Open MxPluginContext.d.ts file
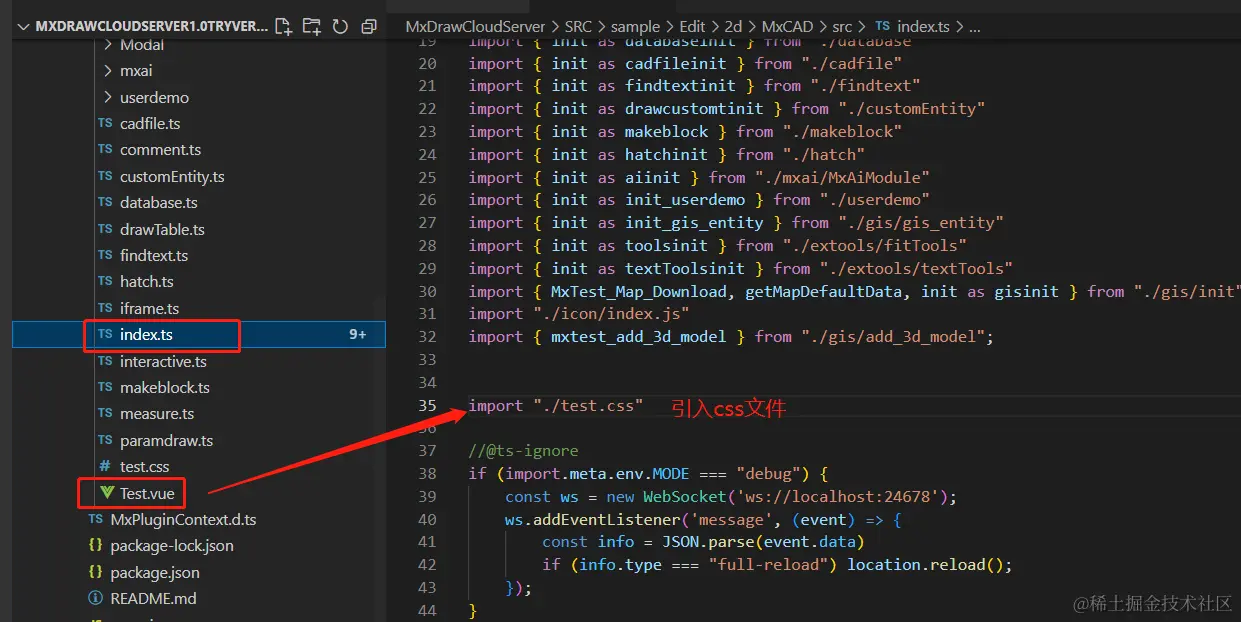 pos(183,520)
